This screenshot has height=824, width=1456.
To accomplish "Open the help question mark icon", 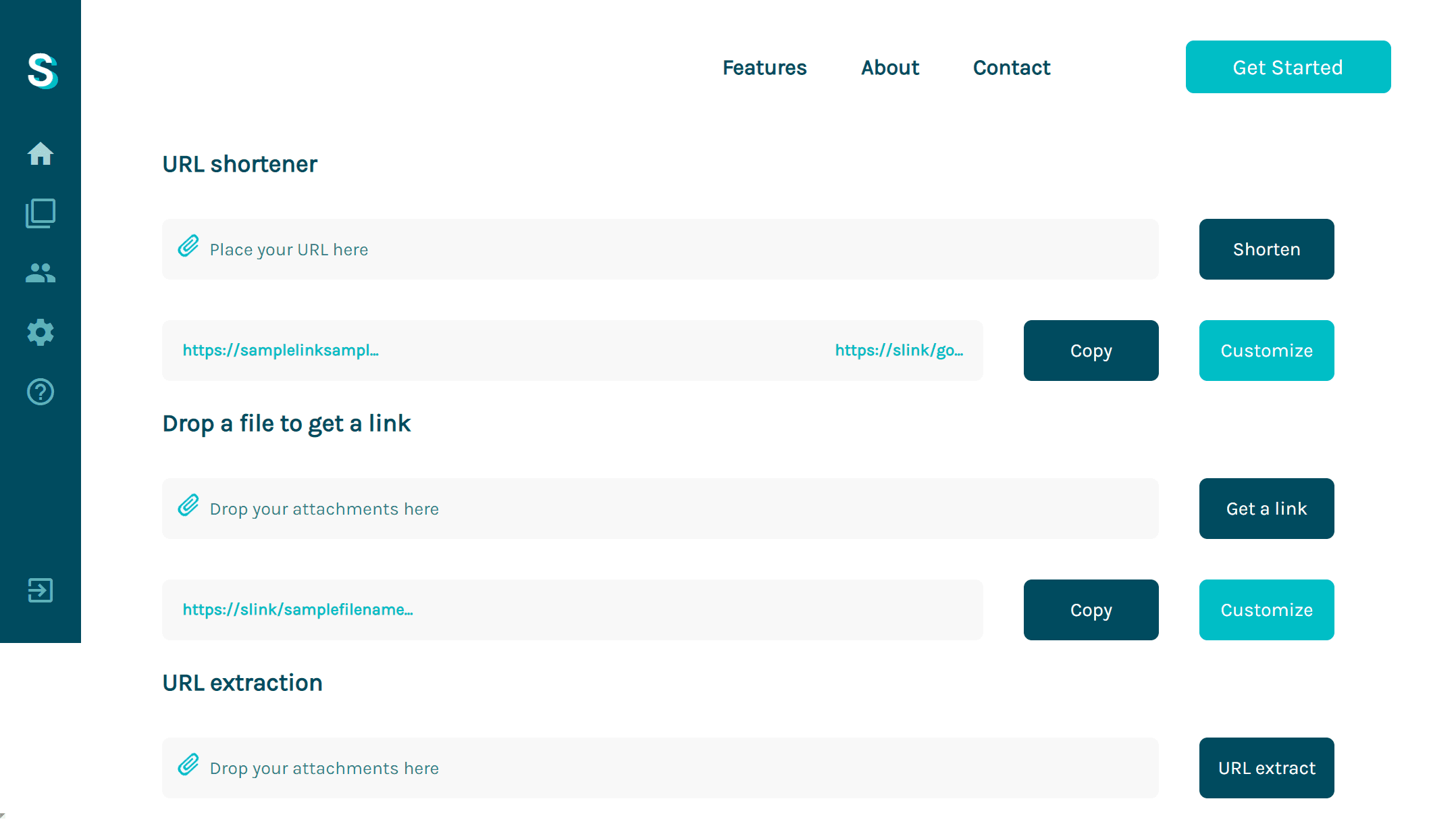I will click(41, 392).
